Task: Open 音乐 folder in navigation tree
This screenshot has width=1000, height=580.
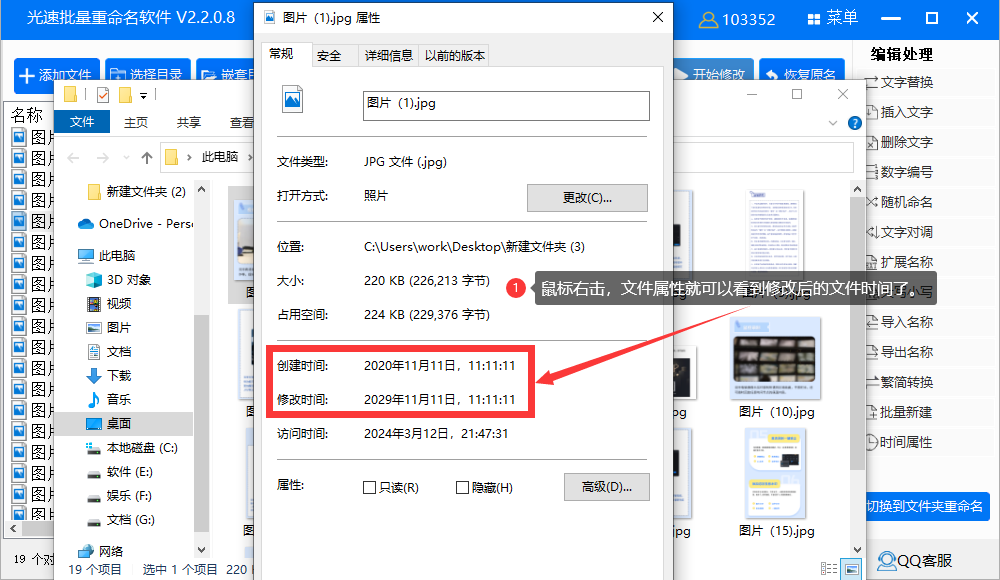Action: 108,399
